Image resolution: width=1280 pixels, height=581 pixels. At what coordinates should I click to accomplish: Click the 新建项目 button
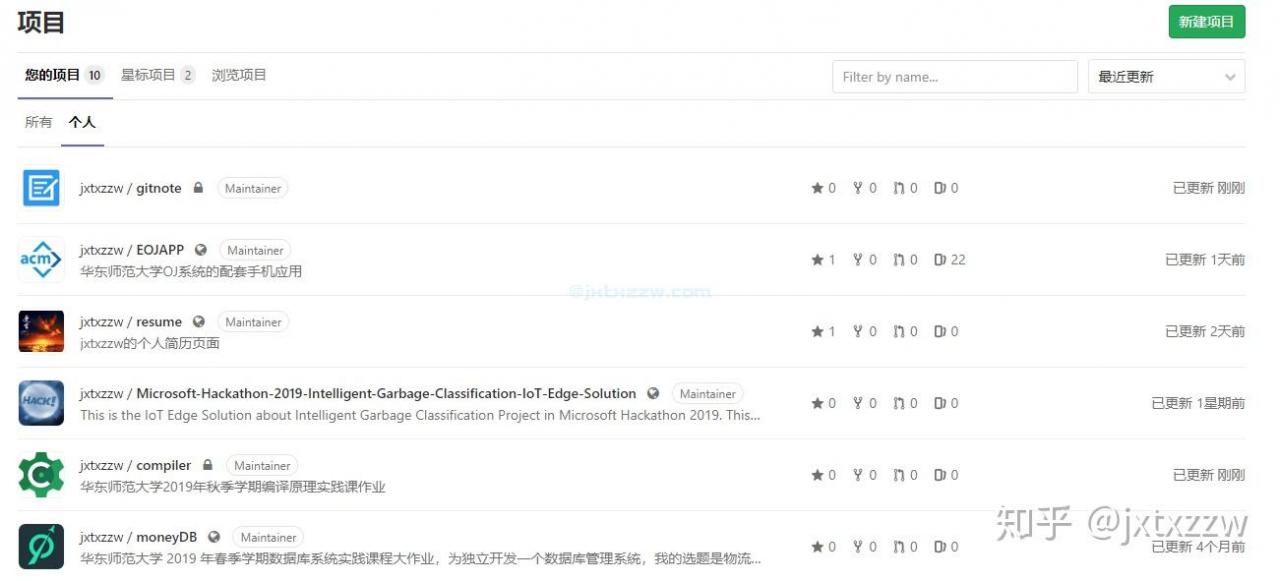coord(1207,22)
